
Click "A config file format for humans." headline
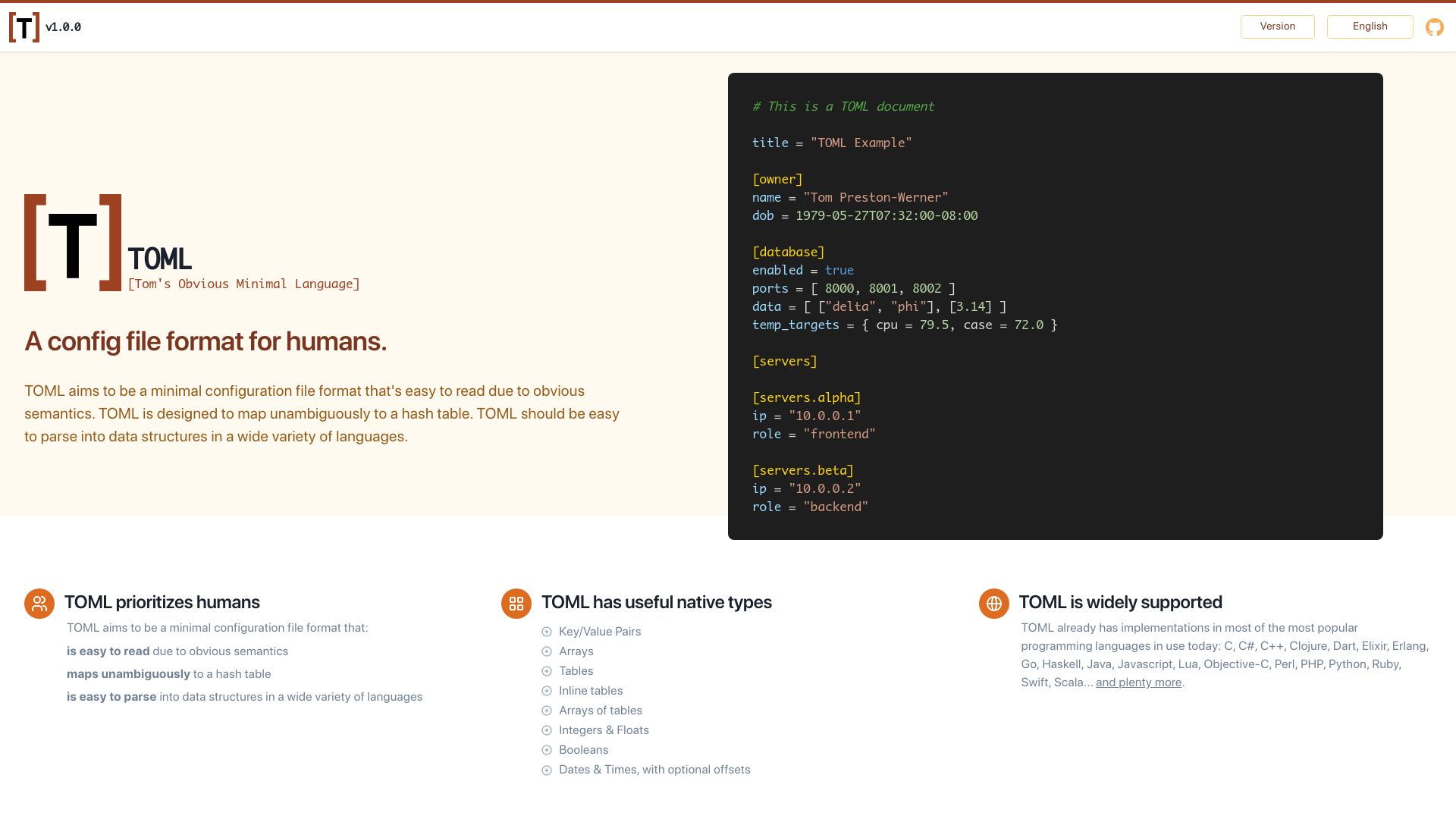206,341
